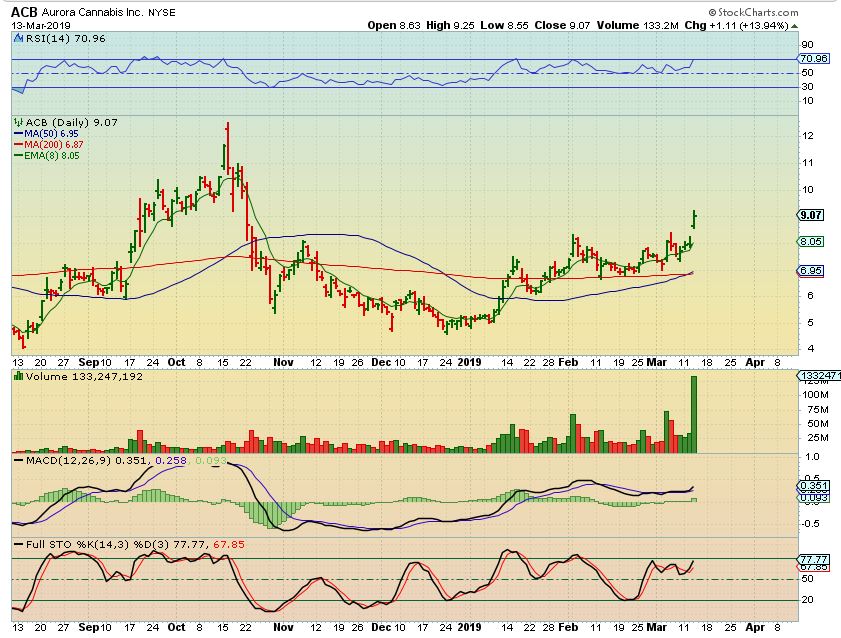Screen dimensions: 841x638
Task: Click the 77.77 stochastic tag on right axis
Action: point(814,559)
